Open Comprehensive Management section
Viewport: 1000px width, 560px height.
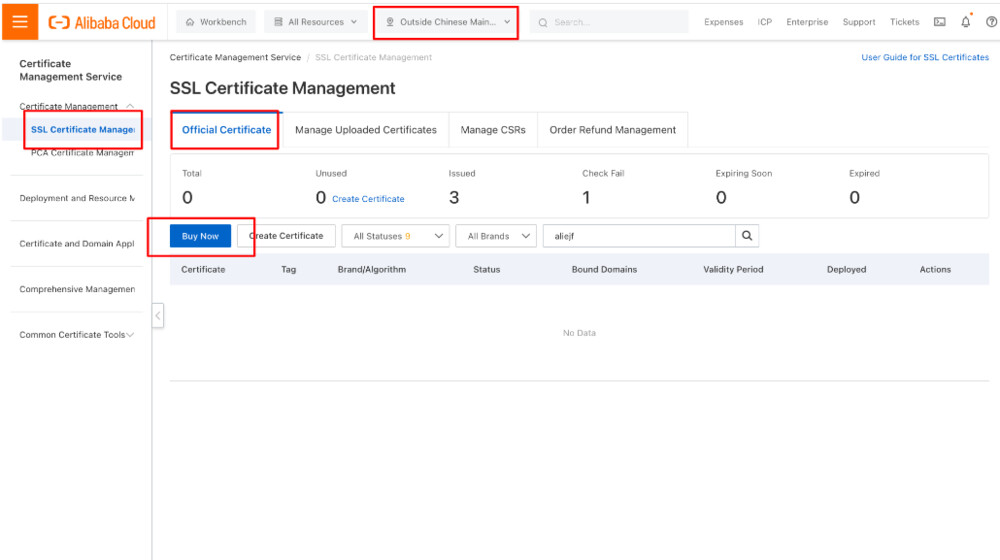tap(77, 289)
